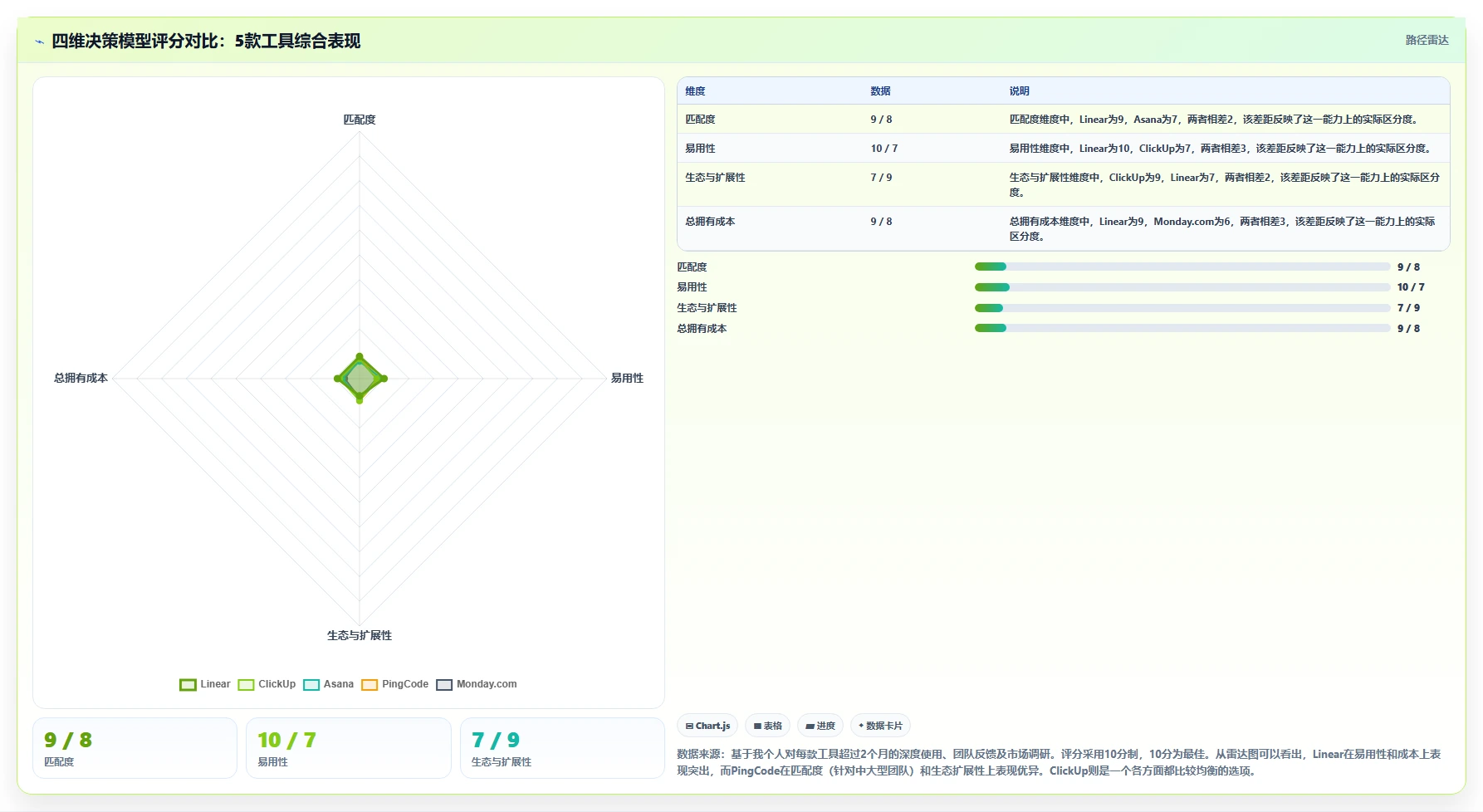Screen dimensions: 1483x812
Task: Click the 路径雷达 label in the header
Action: point(1427,40)
